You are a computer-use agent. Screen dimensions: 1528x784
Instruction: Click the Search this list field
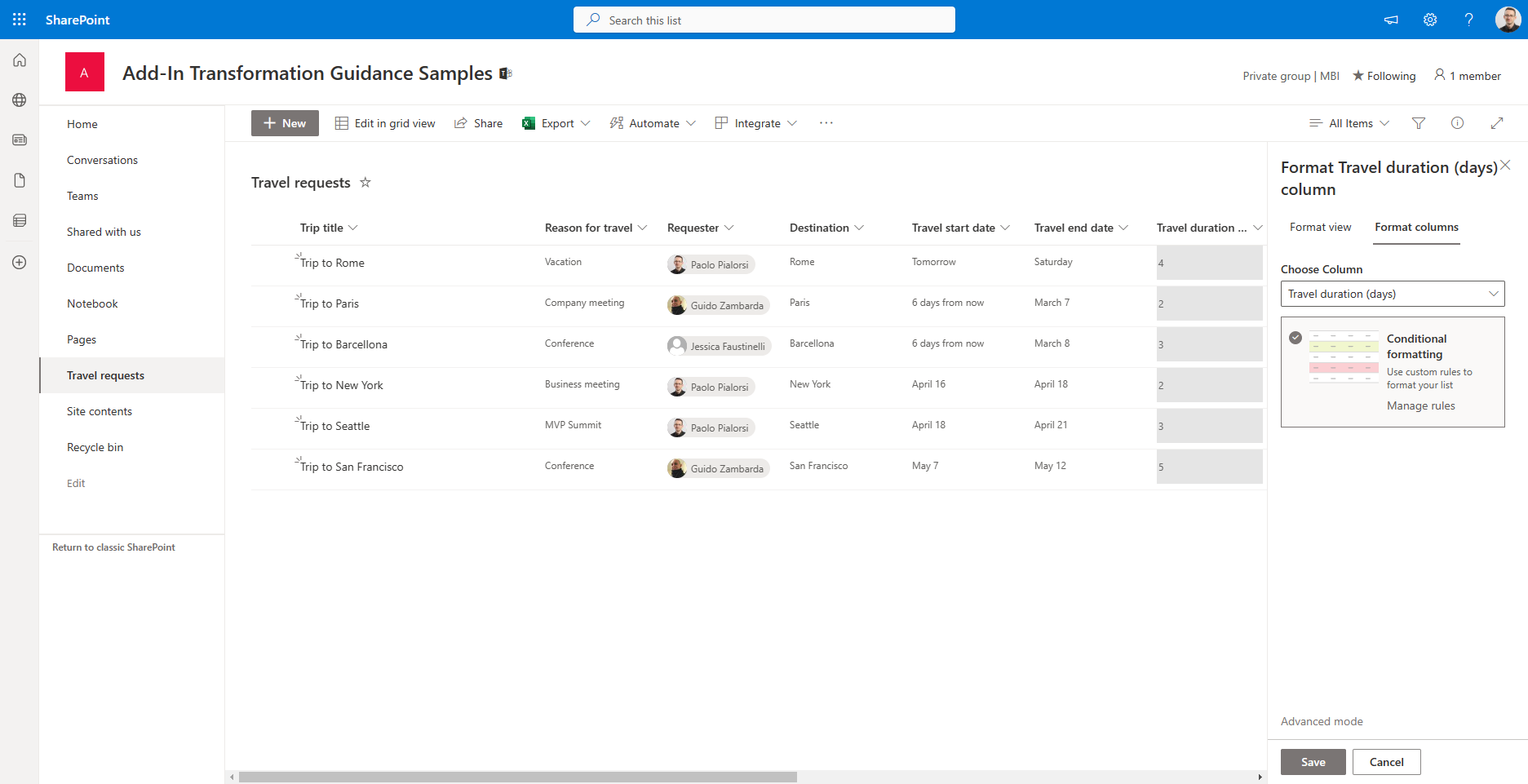[x=764, y=20]
